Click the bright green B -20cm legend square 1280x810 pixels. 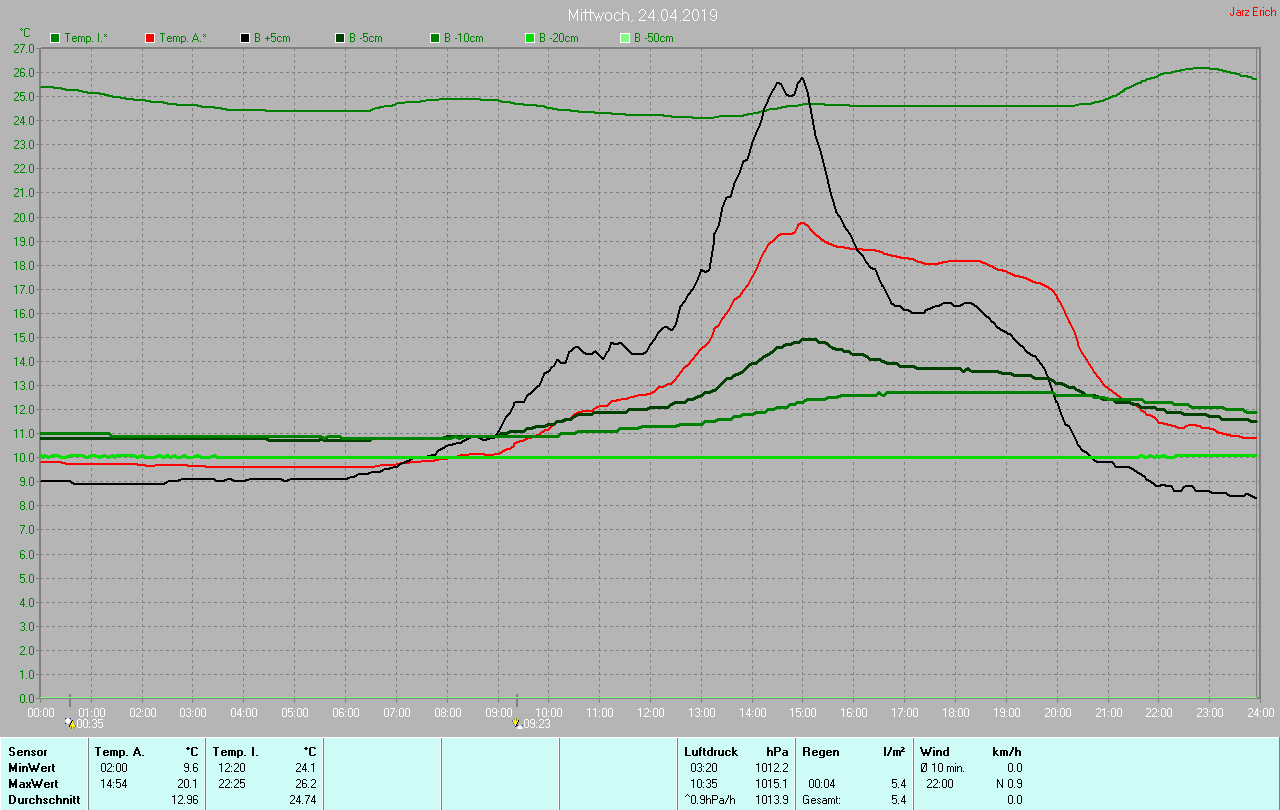(530, 38)
